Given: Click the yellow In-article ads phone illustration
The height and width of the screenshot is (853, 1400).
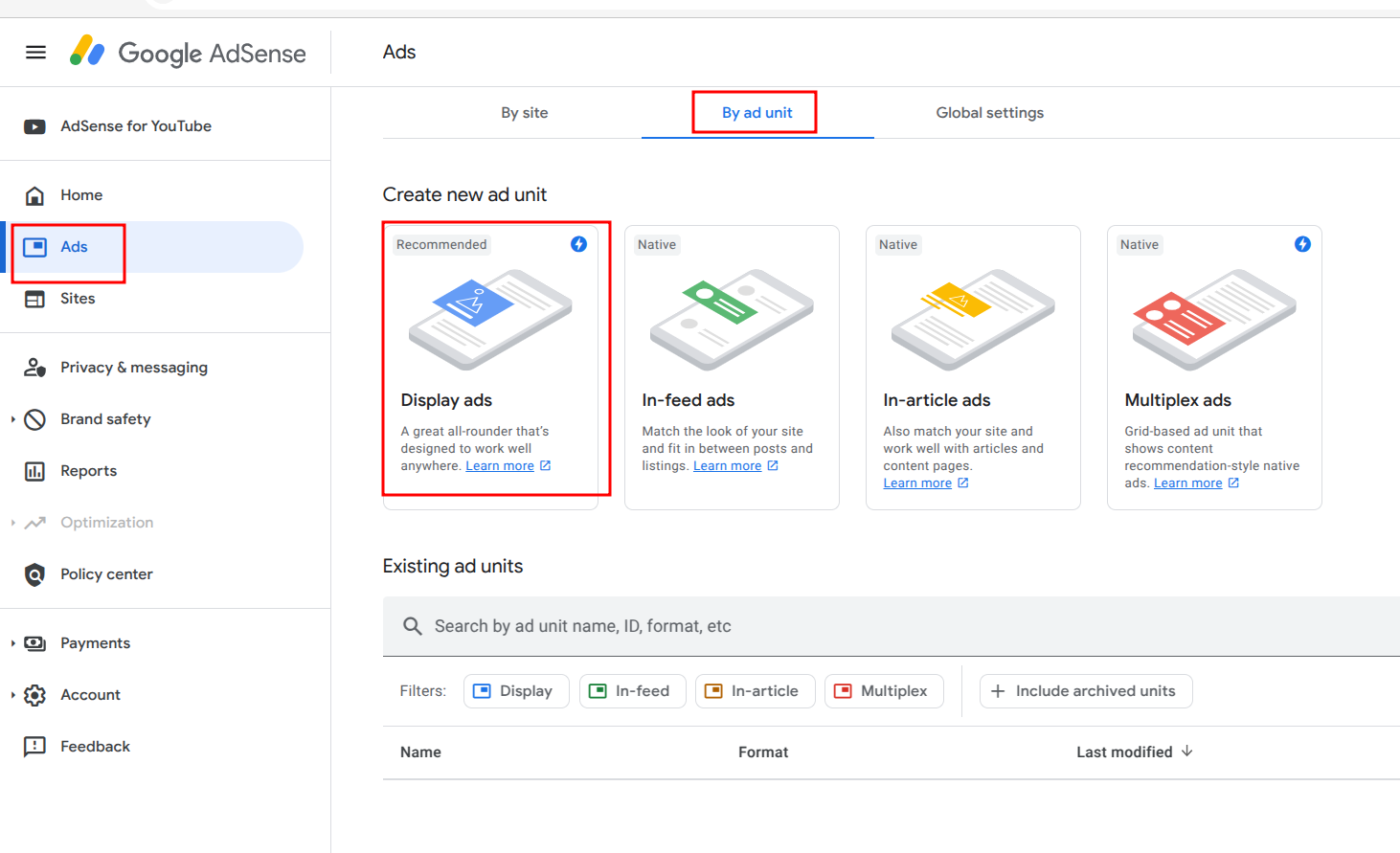Looking at the screenshot, I should tap(973, 320).
